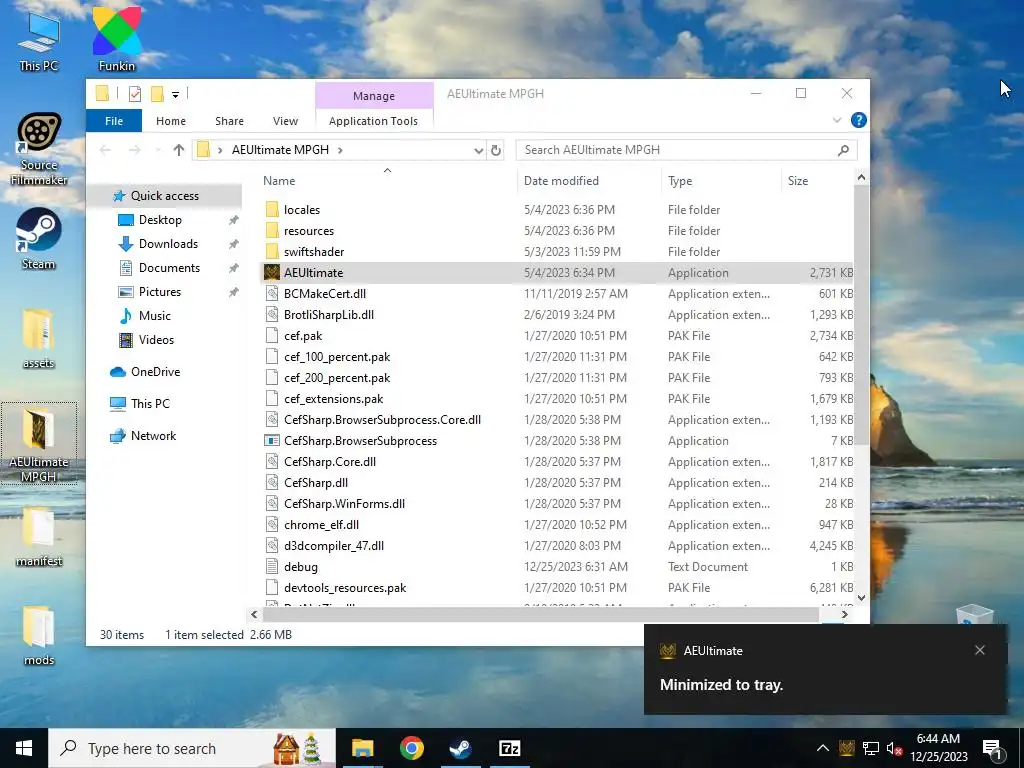Click the Properties quick access toolbar icon
The height and width of the screenshot is (768, 1024).
(135, 94)
